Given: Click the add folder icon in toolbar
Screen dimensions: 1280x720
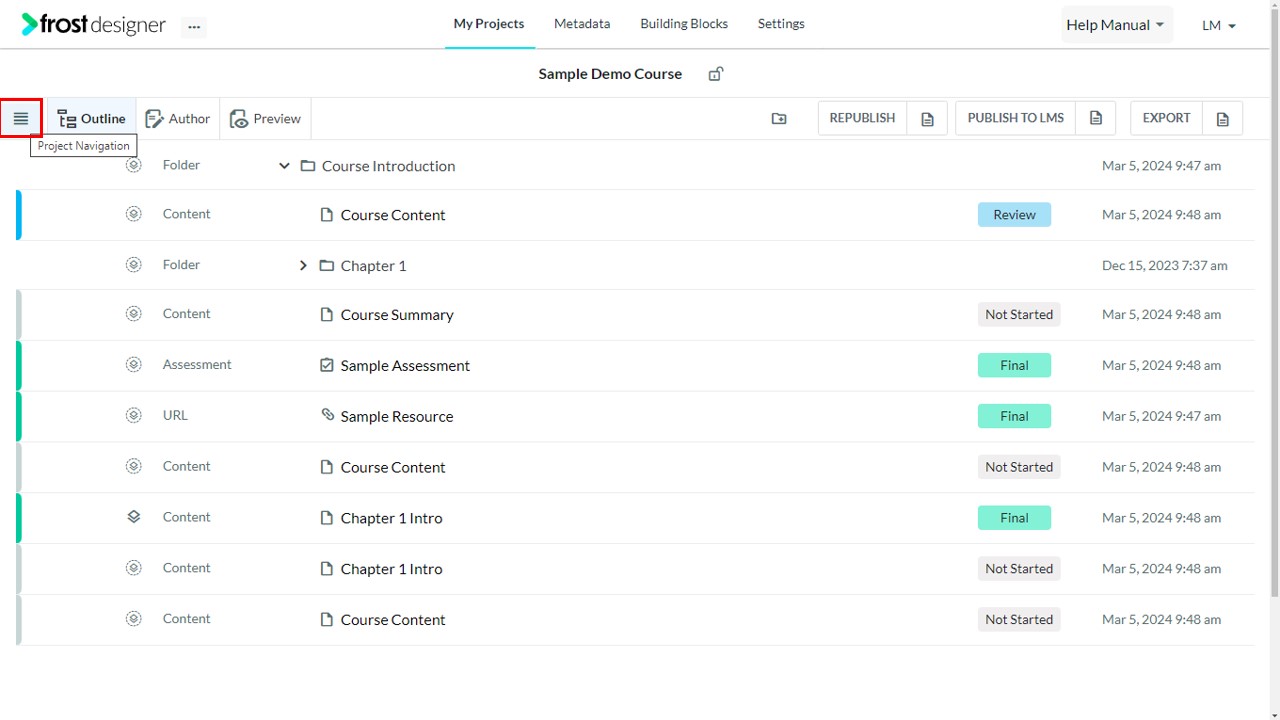Looking at the screenshot, I should coord(779,118).
